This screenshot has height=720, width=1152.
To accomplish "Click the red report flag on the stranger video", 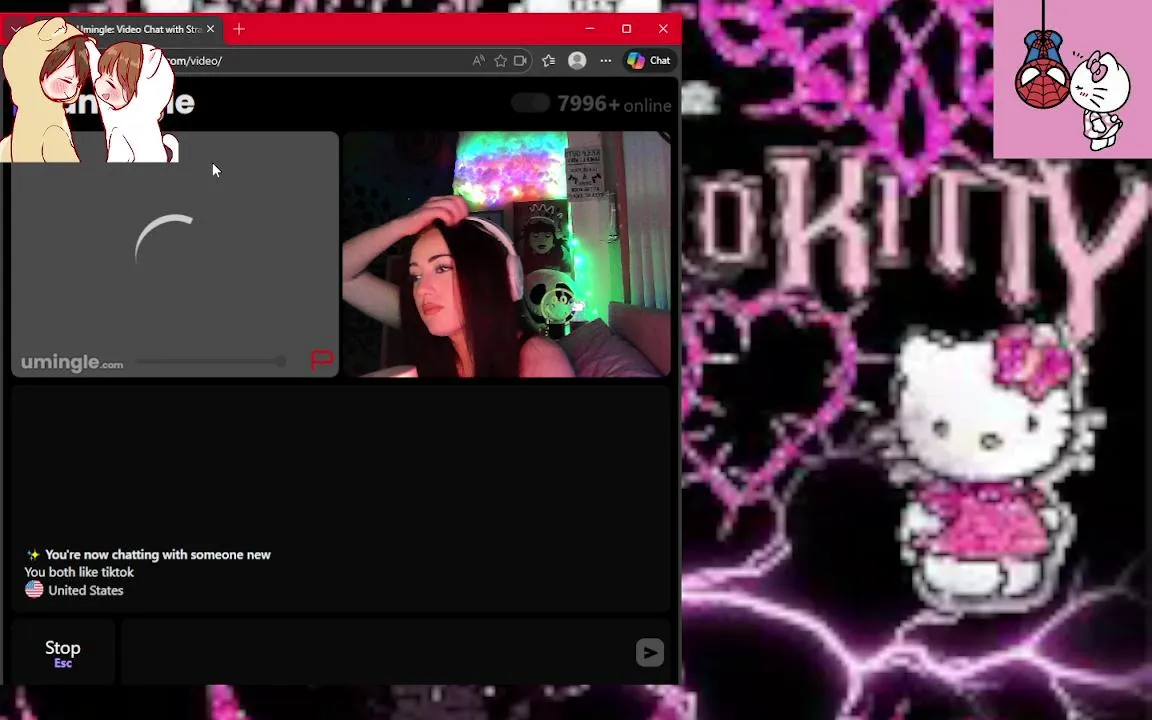I will click(x=322, y=360).
